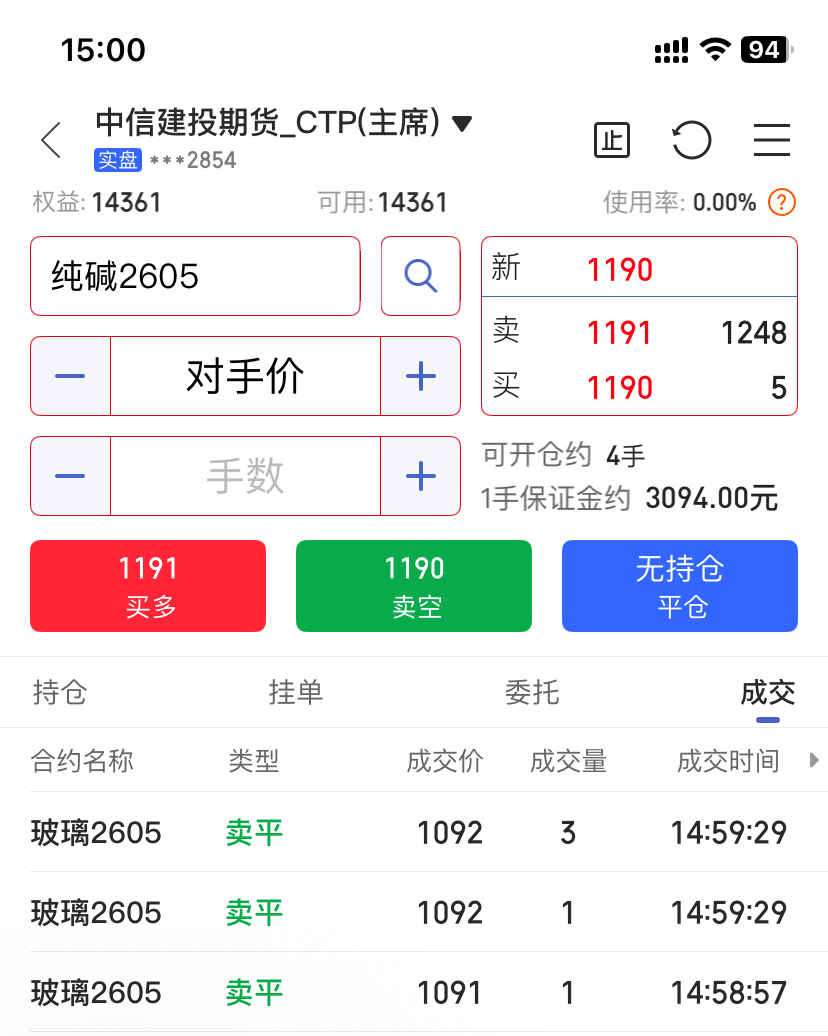The width and height of the screenshot is (828, 1036).
Task: Open the hamburger menu icon
Action: pyautogui.click(x=772, y=140)
